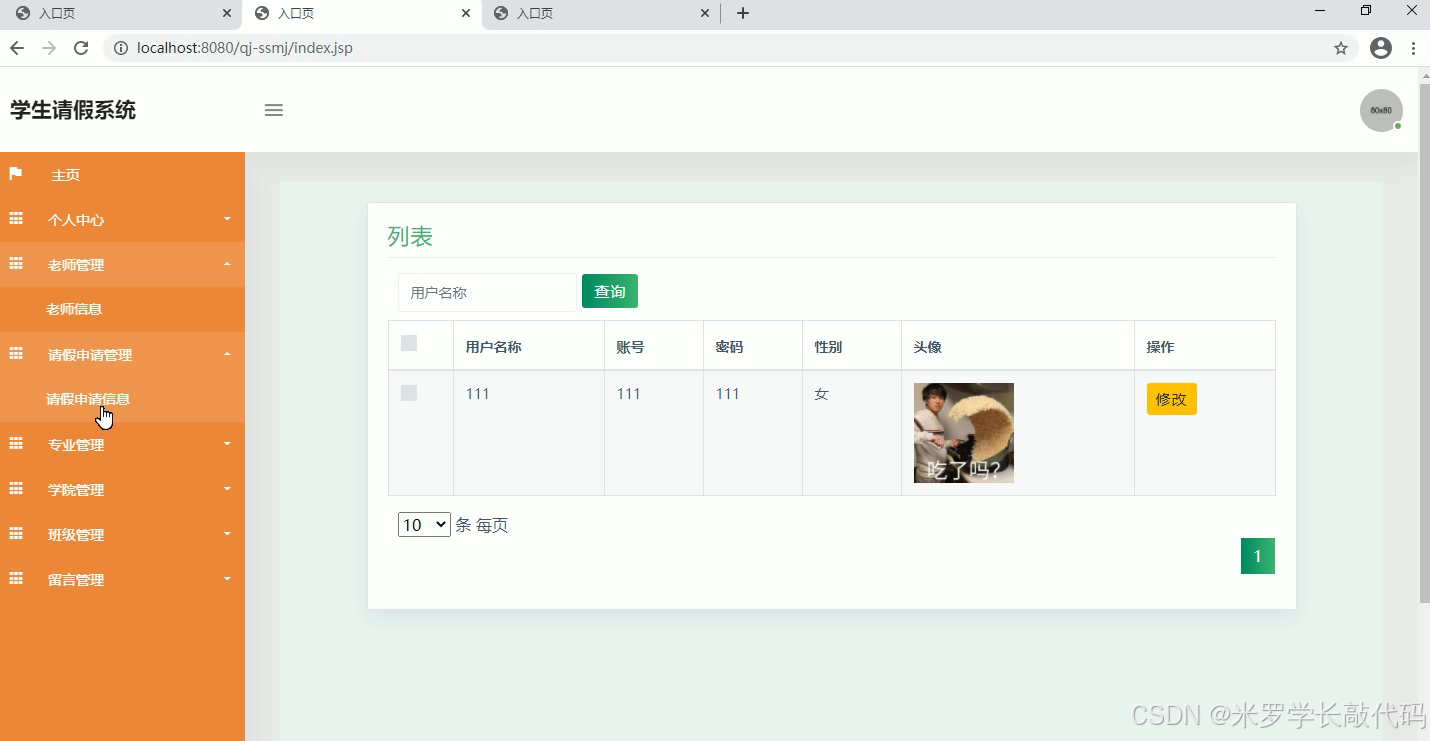
Task: Click the grid icon beside 留言管理
Action: click(15, 579)
